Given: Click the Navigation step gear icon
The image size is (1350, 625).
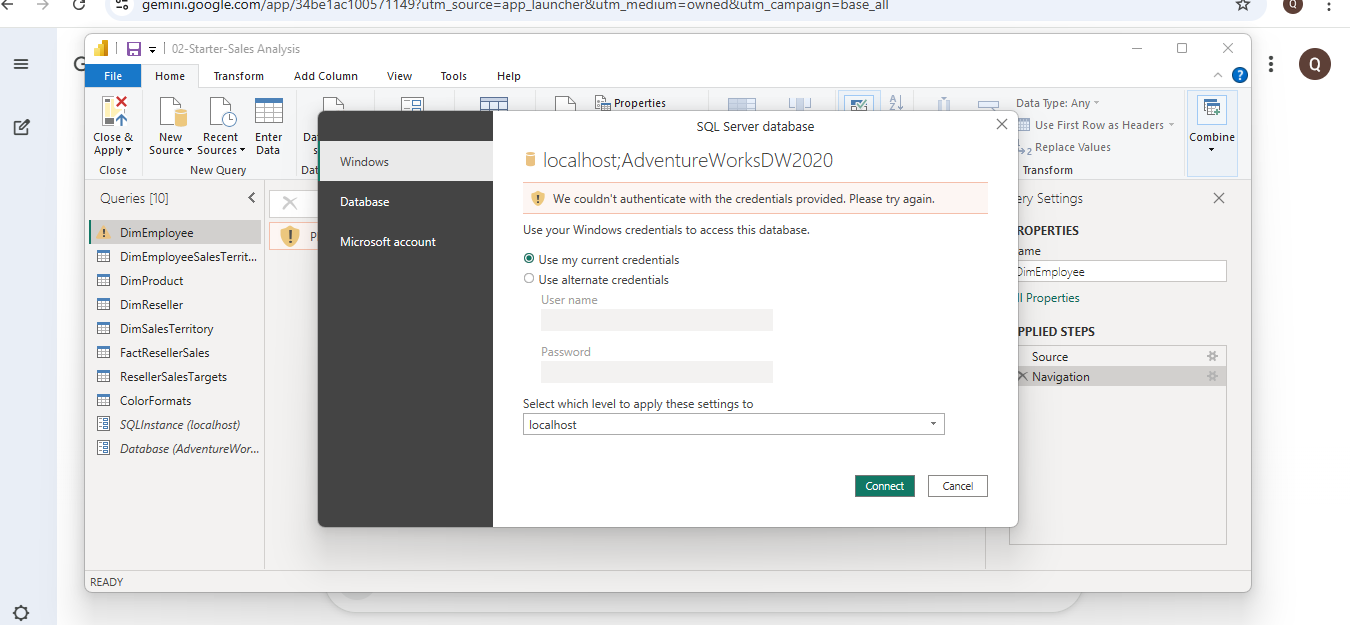Looking at the screenshot, I should (1212, 377).
